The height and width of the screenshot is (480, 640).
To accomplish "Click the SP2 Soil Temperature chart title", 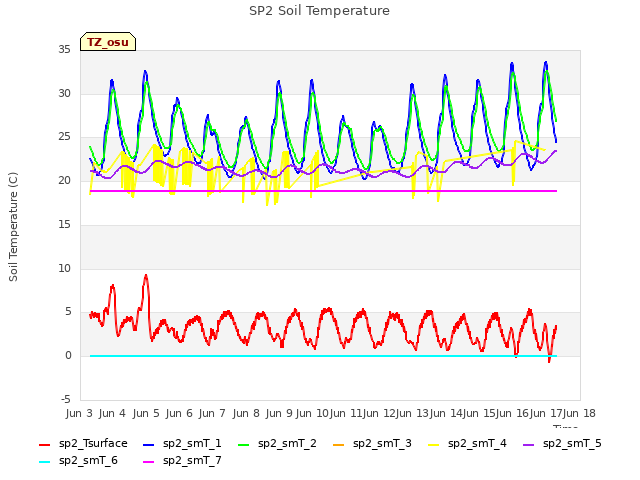I will point(319,11).
